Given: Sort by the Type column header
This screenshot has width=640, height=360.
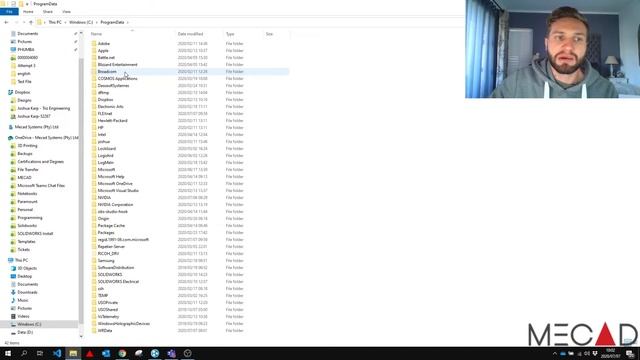Looking at the screenshot, I should pos(230,34).
